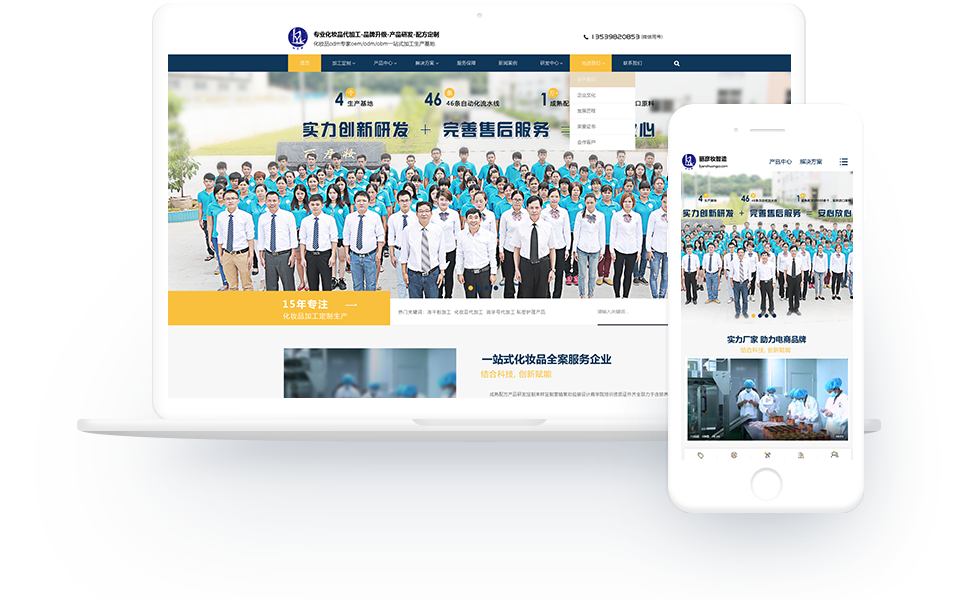Click the center icon in the mobile bottom bar

pos(768,455)
